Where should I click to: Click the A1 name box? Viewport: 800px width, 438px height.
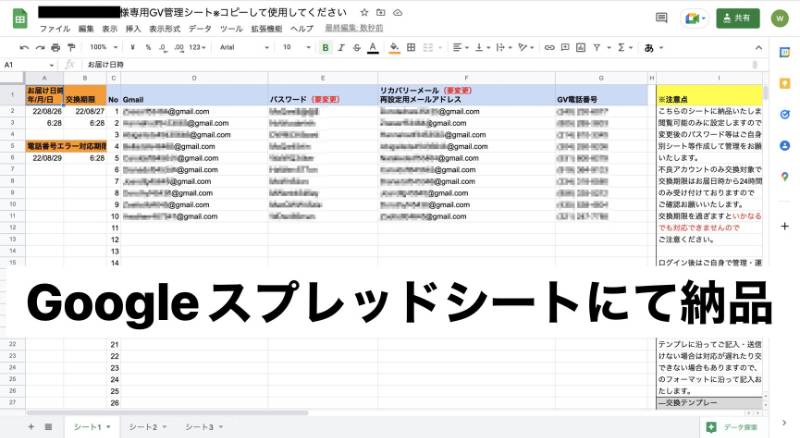[x=29, y=65]
